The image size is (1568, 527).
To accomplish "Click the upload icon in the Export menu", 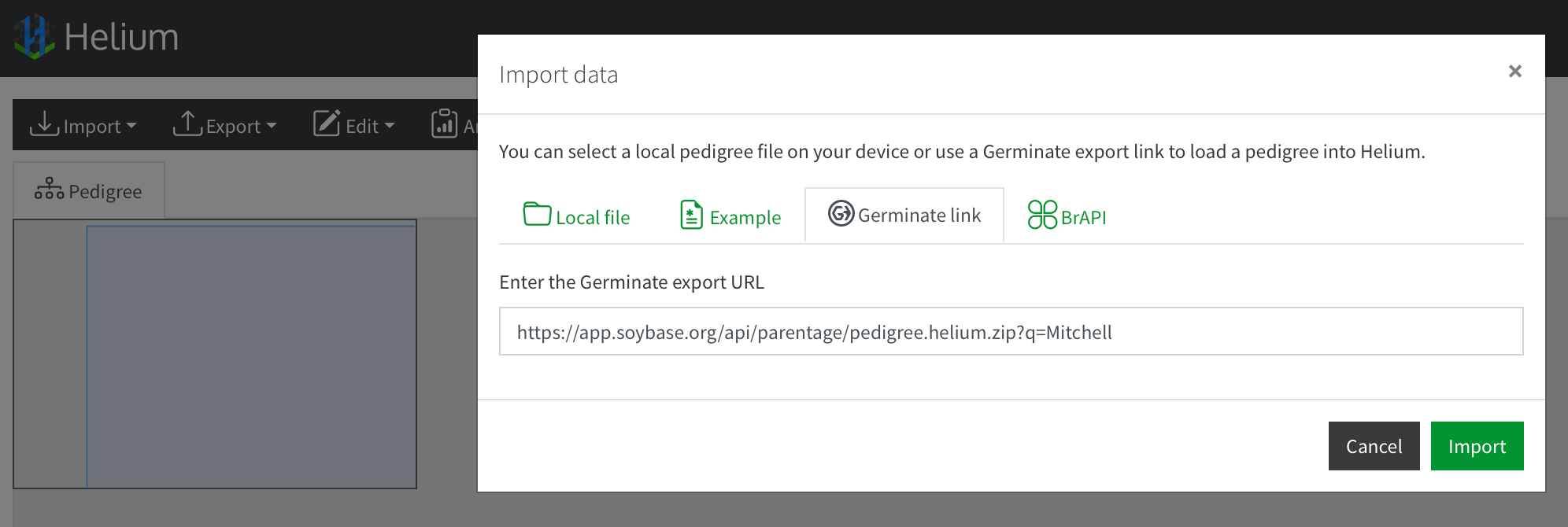I will pos(187,124).
